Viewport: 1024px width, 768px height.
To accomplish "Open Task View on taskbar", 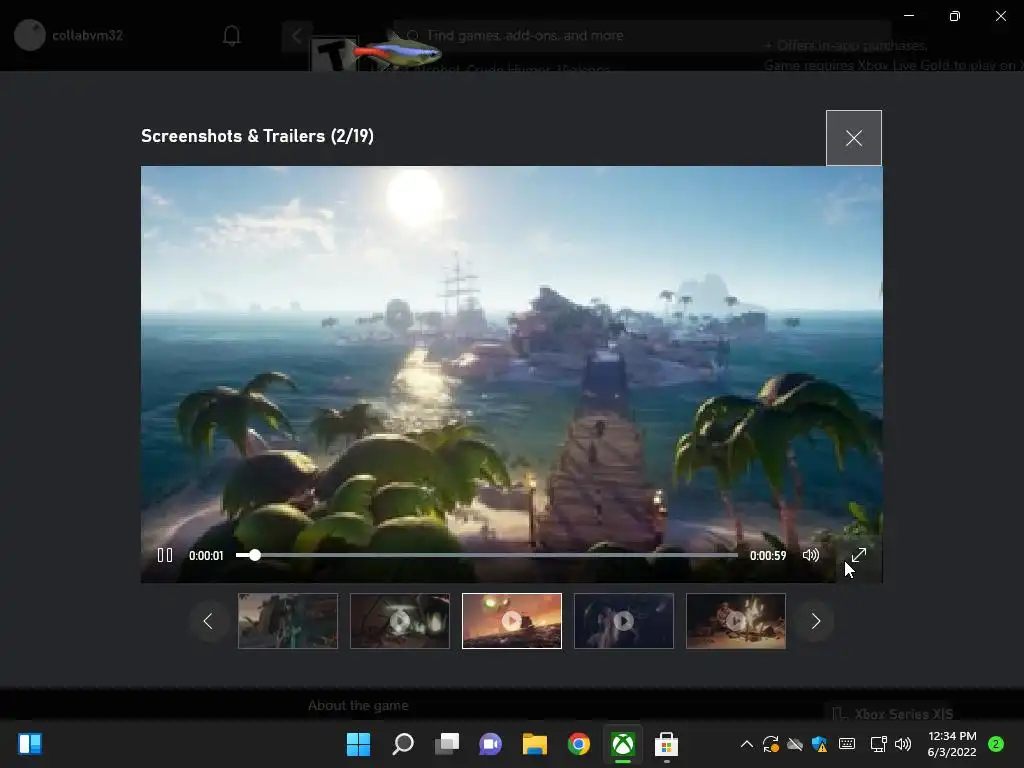I will click(447, 744).
